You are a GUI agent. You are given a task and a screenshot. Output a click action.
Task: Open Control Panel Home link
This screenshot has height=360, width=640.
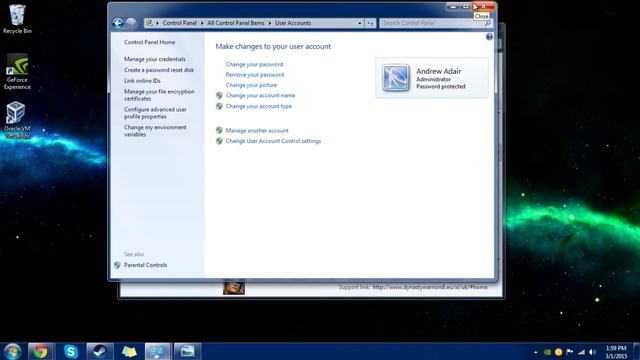149,42
